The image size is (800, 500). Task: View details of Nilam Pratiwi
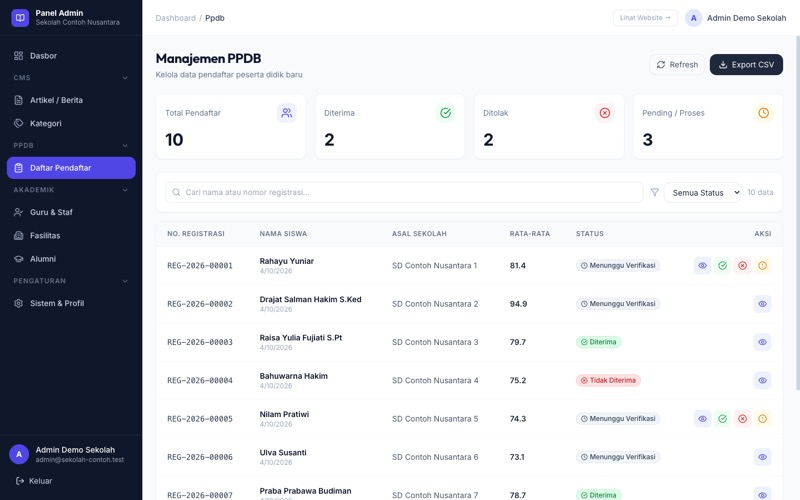(703, 419)
